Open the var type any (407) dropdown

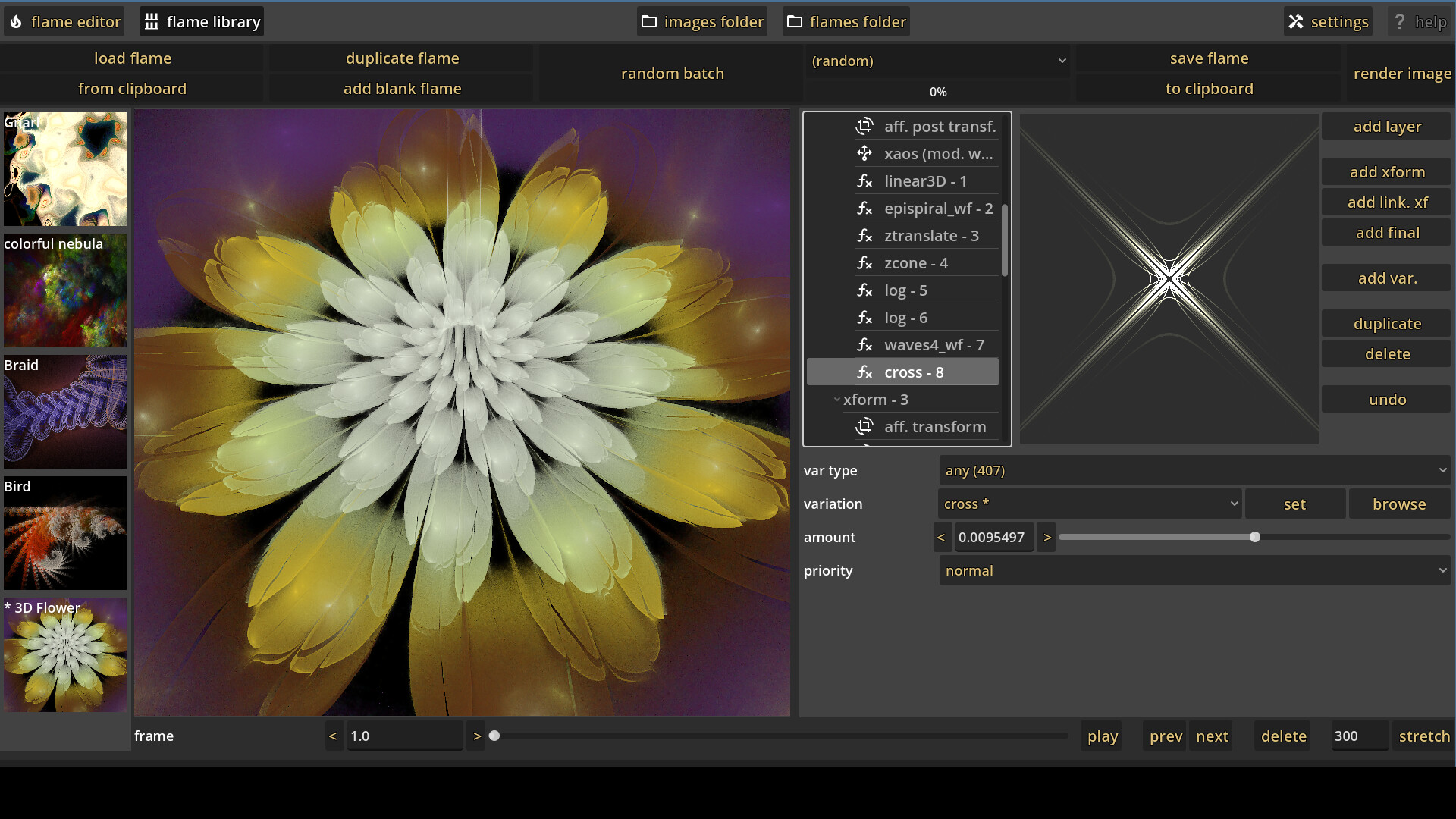pyautogui.click(x=1194, y=470)
